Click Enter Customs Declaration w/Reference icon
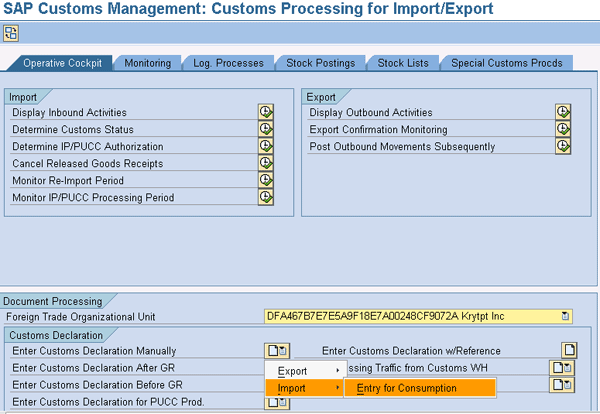 pyautogui.click(x=569, y=350)
